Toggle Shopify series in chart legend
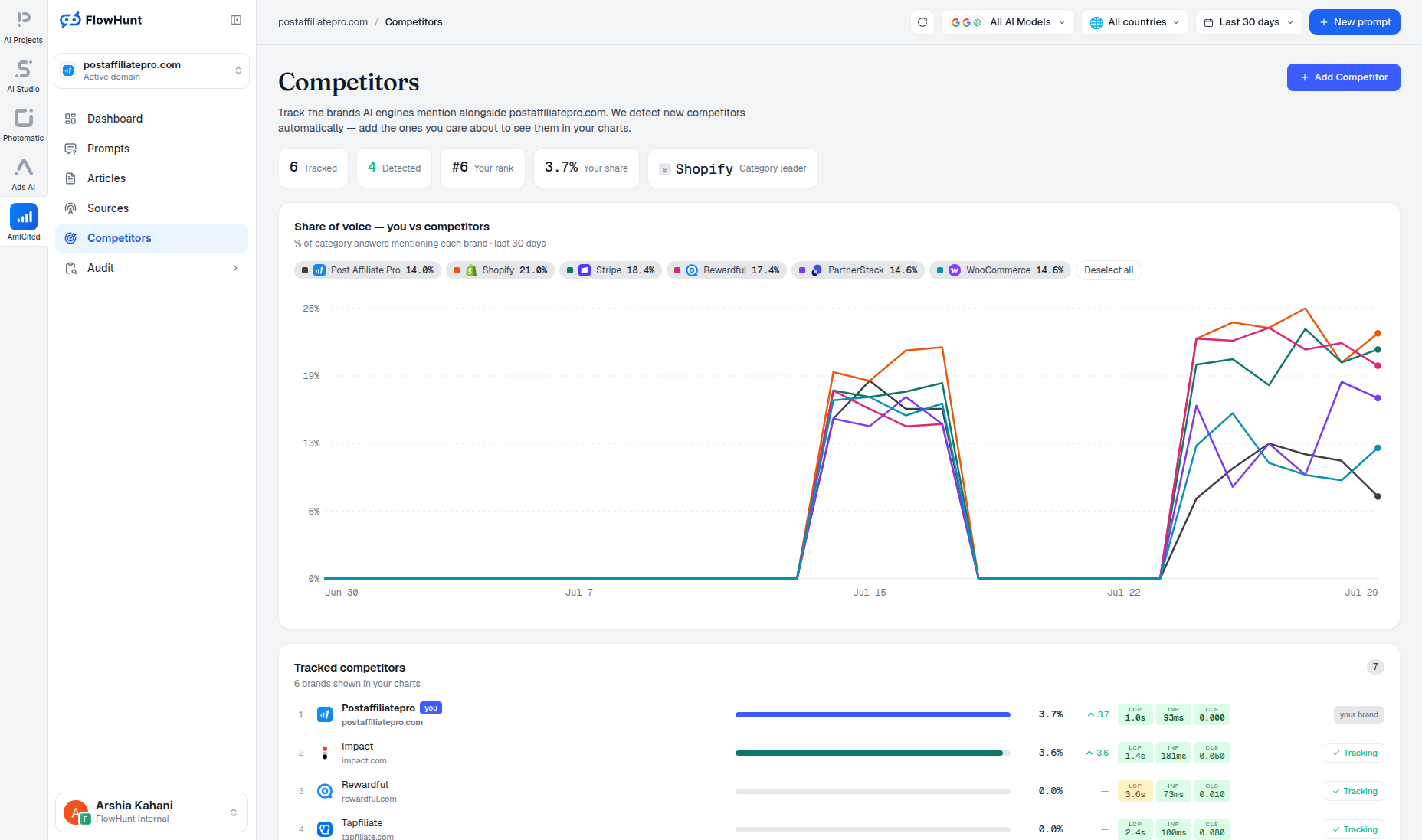Viewport: 1422px width, 840px height. pyautogui.click(x=500, y=270)
